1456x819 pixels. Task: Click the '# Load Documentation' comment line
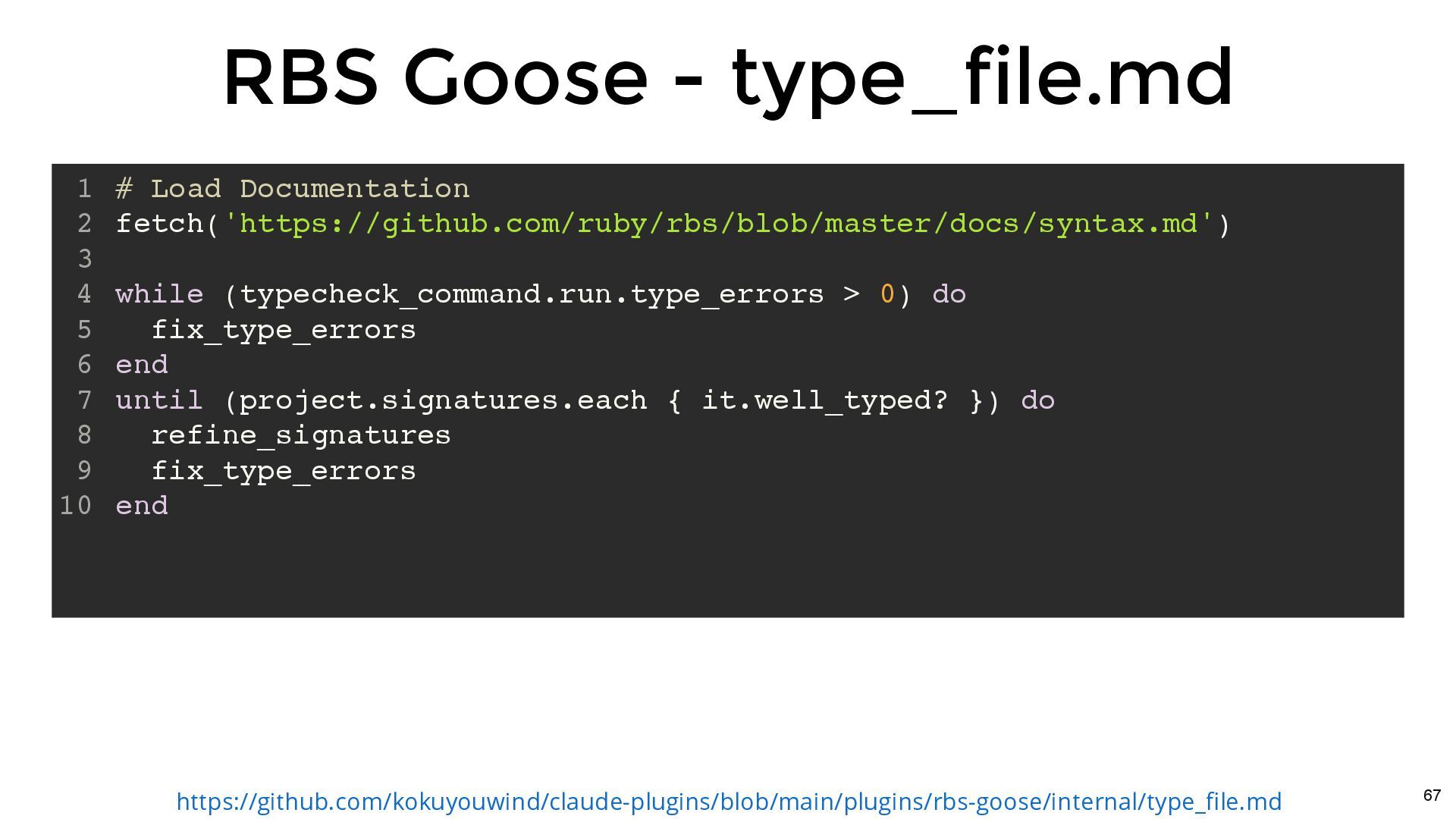coord(293,189)
